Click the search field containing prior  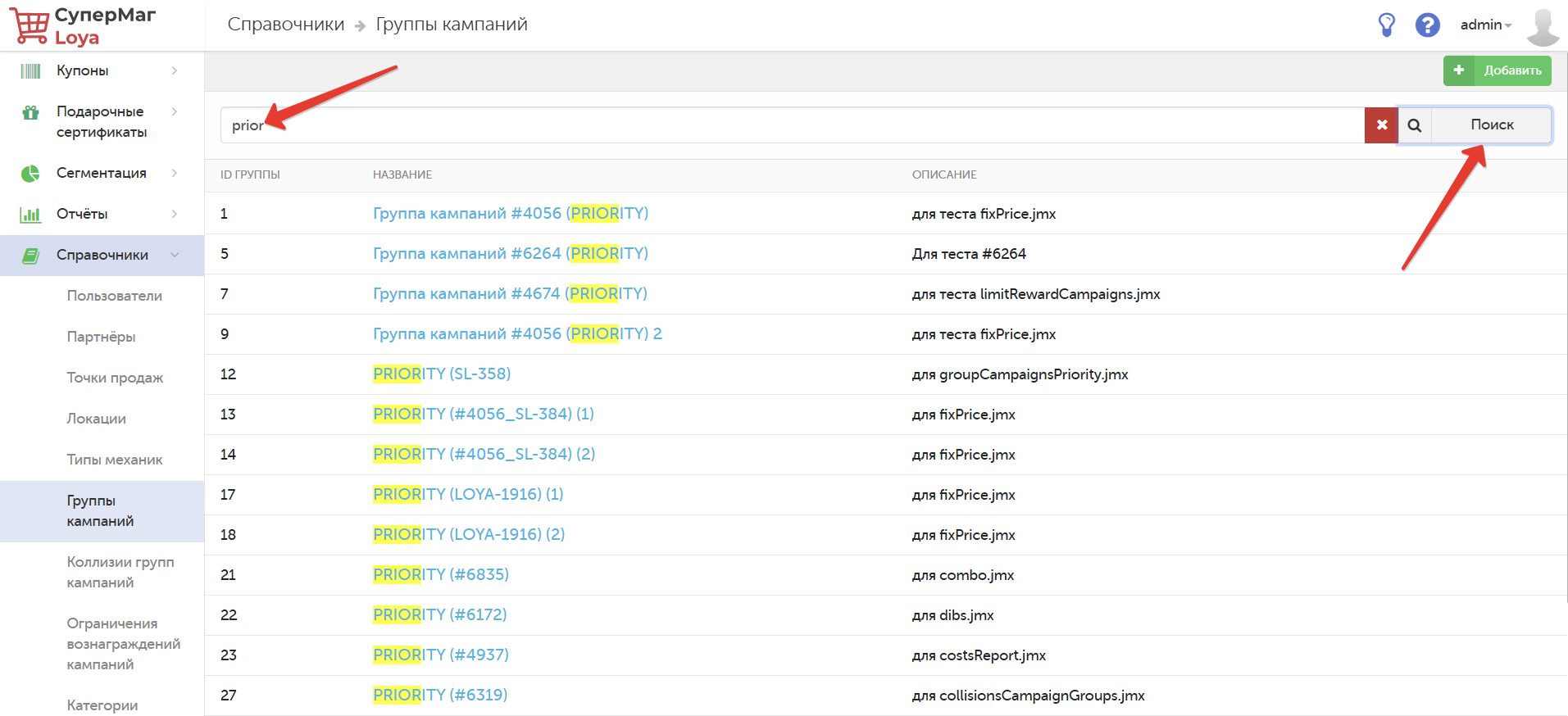point(792,125)
